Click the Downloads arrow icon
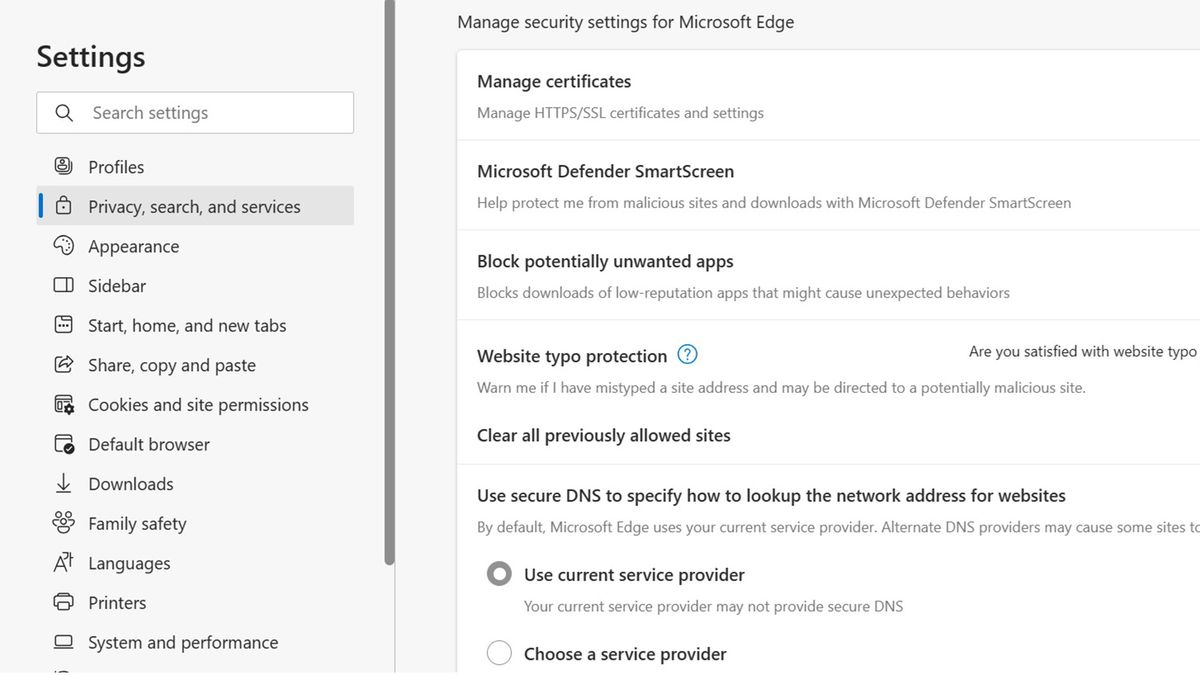Viewport: 1200px width, 675px height. 62,483
